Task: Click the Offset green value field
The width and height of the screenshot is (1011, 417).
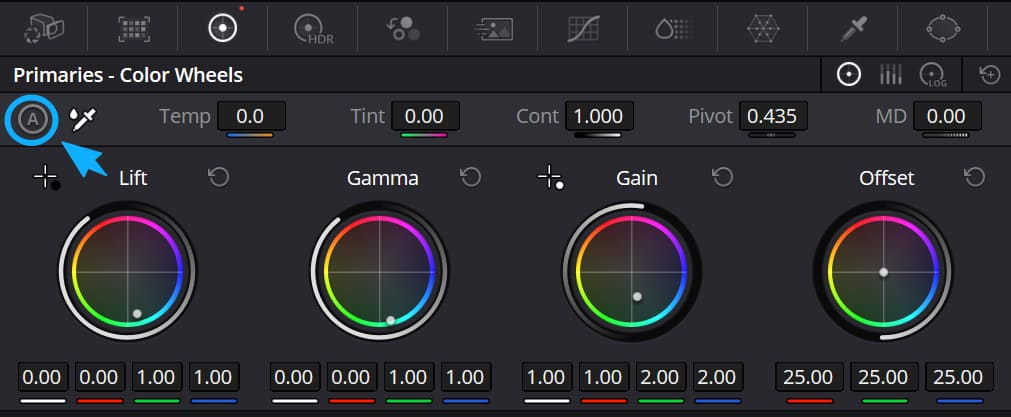Action: [884, 377]
